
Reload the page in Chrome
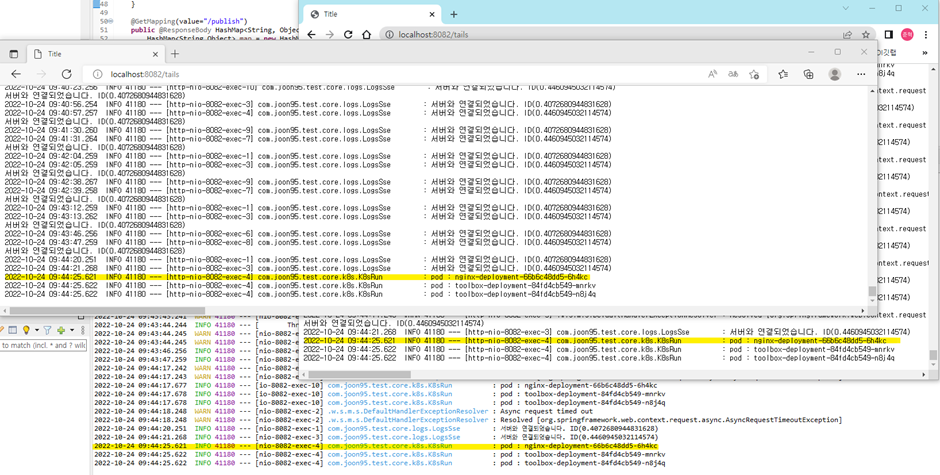[x=348, y=35]
